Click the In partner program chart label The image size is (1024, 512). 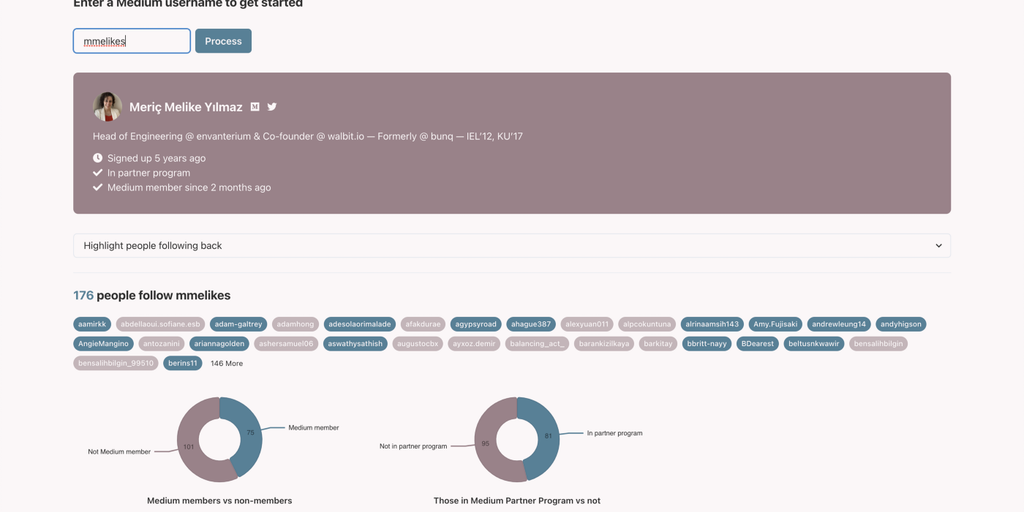tap(615, 433)
